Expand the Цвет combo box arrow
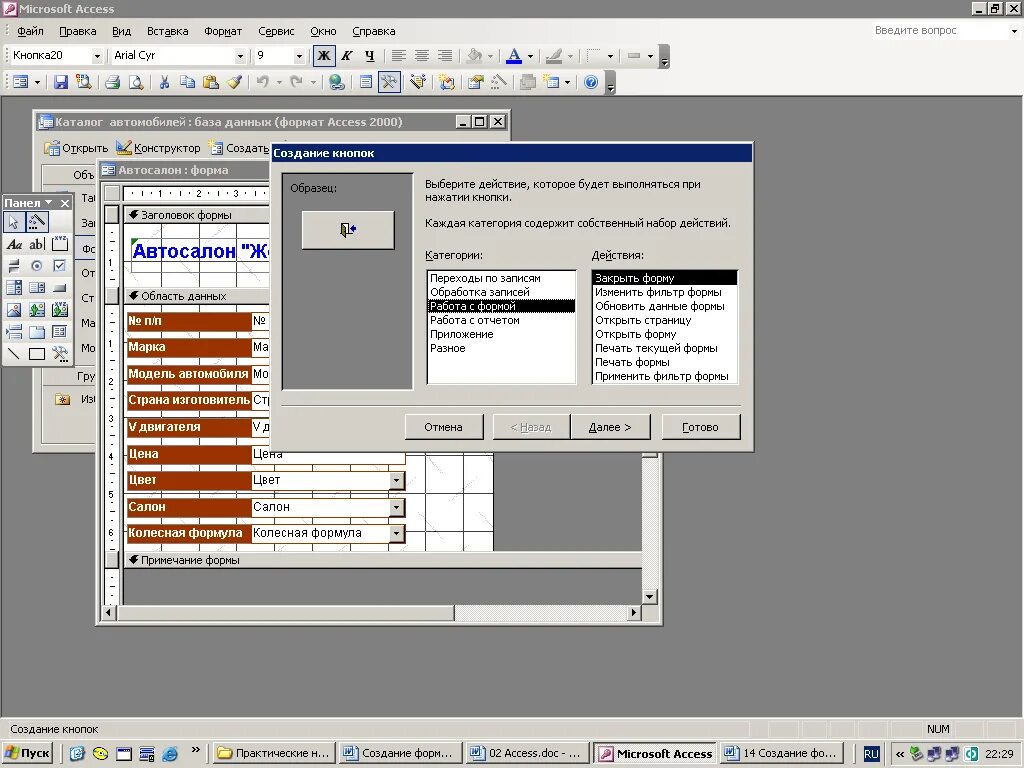The image size is (1024, 768). (396, 481)
